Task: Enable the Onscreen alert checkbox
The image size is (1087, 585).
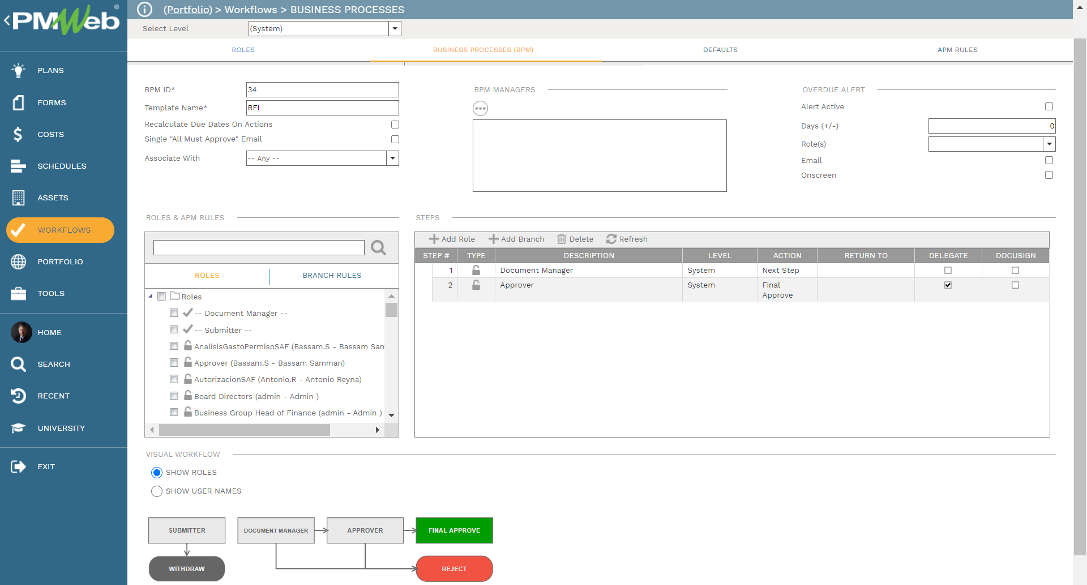Action: click(1049, 175)
